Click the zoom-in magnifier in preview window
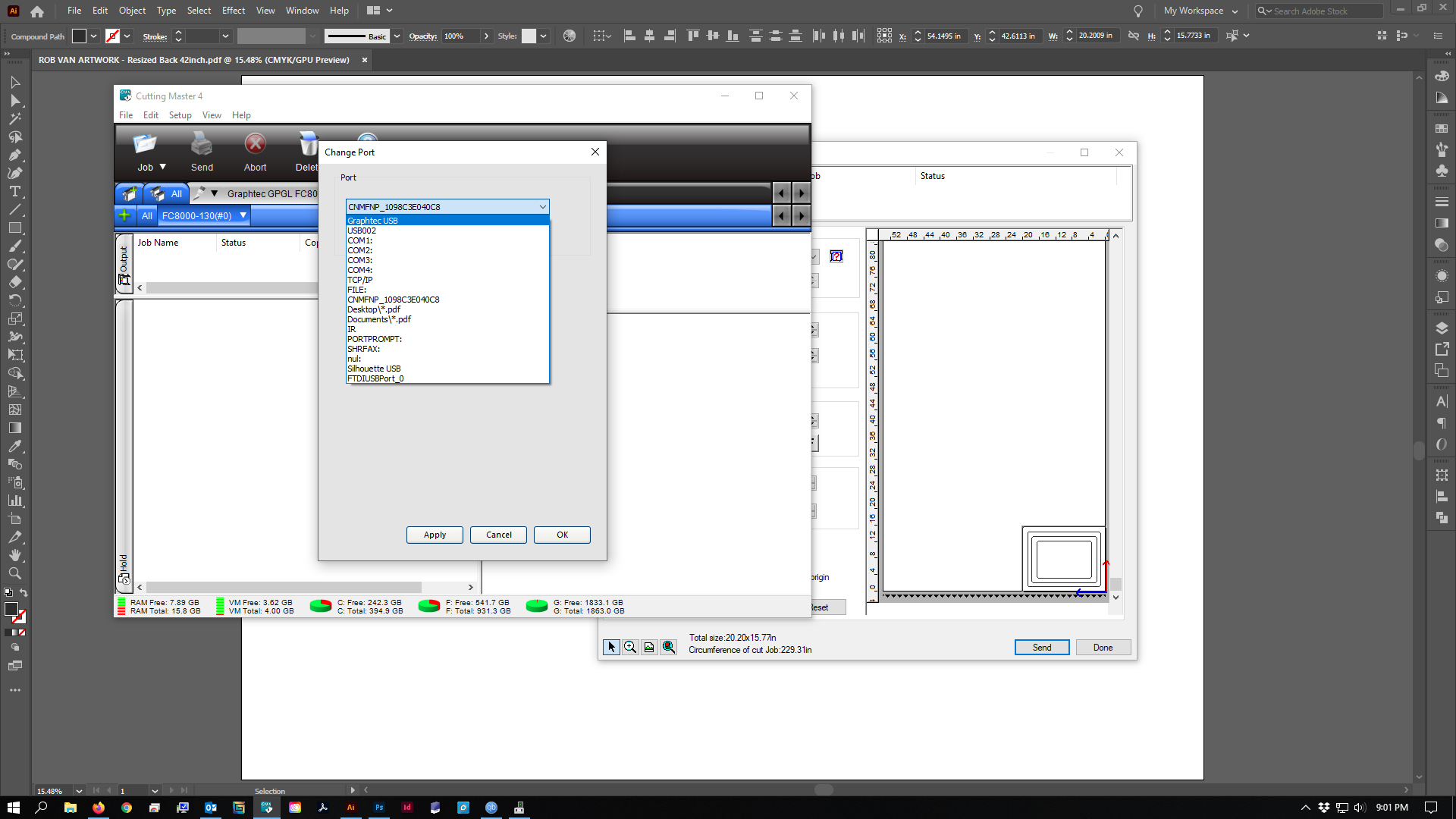1456x819 pixels. point(630,647)
